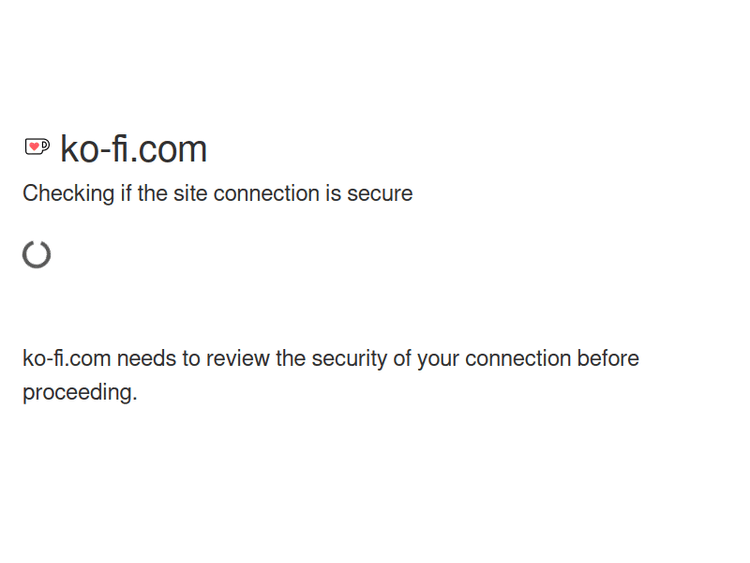Click the red heart inside the cup logo

point(34,147)
